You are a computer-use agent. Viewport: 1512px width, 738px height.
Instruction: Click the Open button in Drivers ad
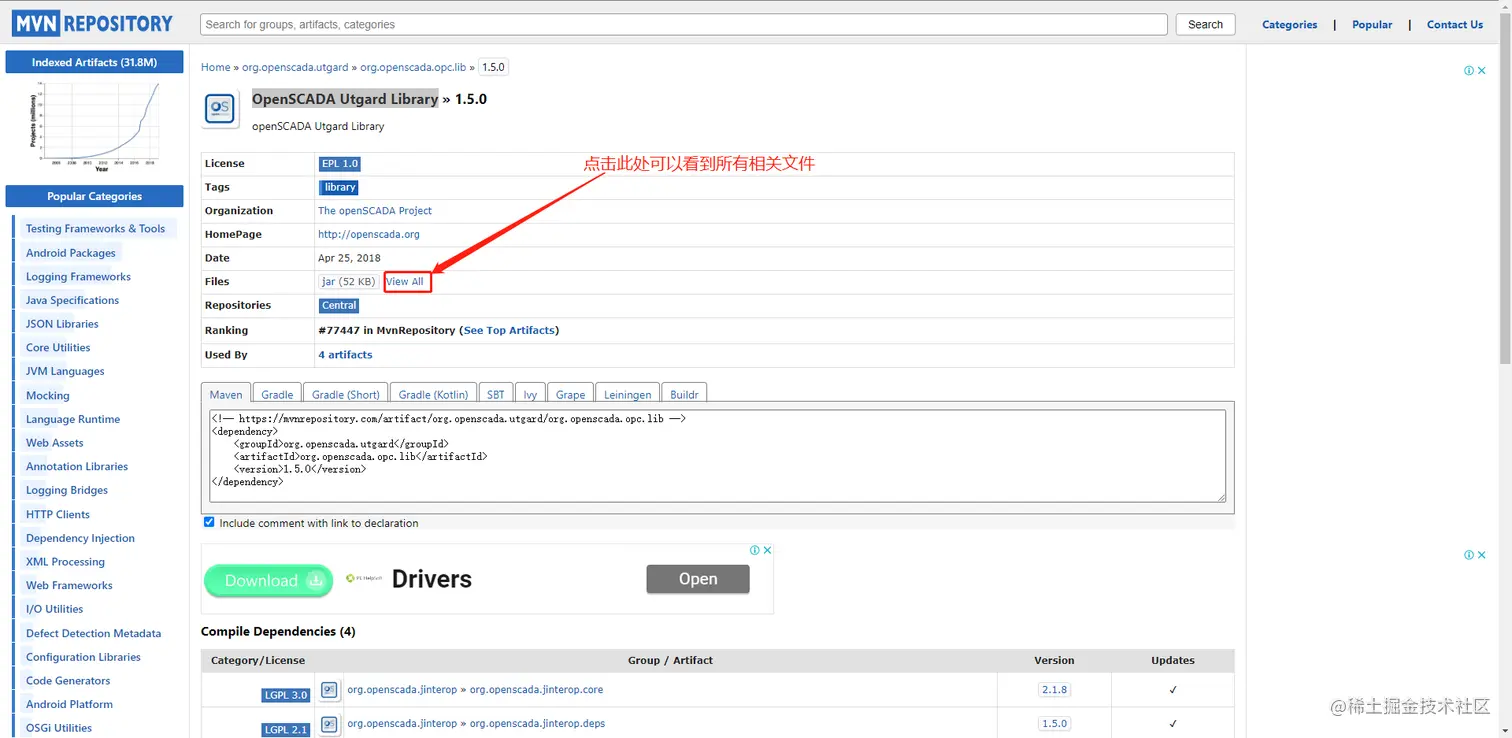click(x=697, y=579)
